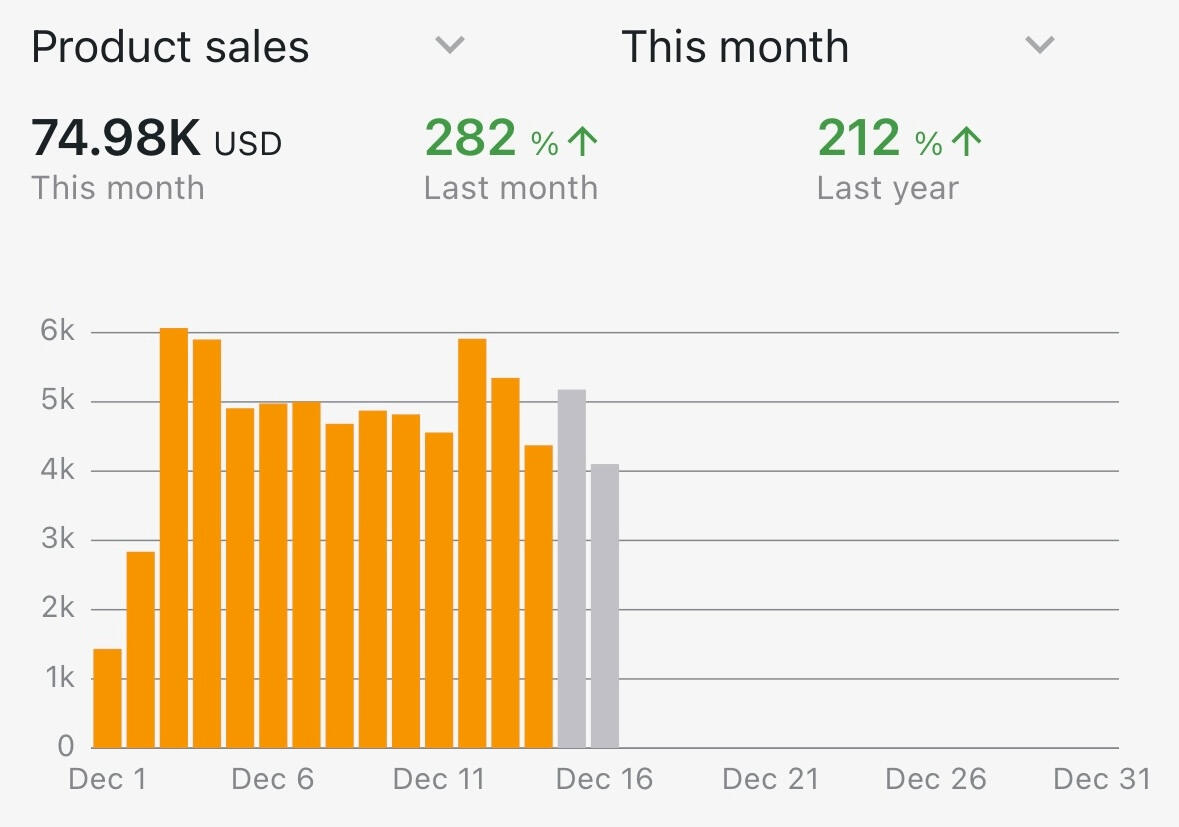This screenshot has height=827, width=1179.
Task: Expand the This month period chevron
Action: 1040,46
